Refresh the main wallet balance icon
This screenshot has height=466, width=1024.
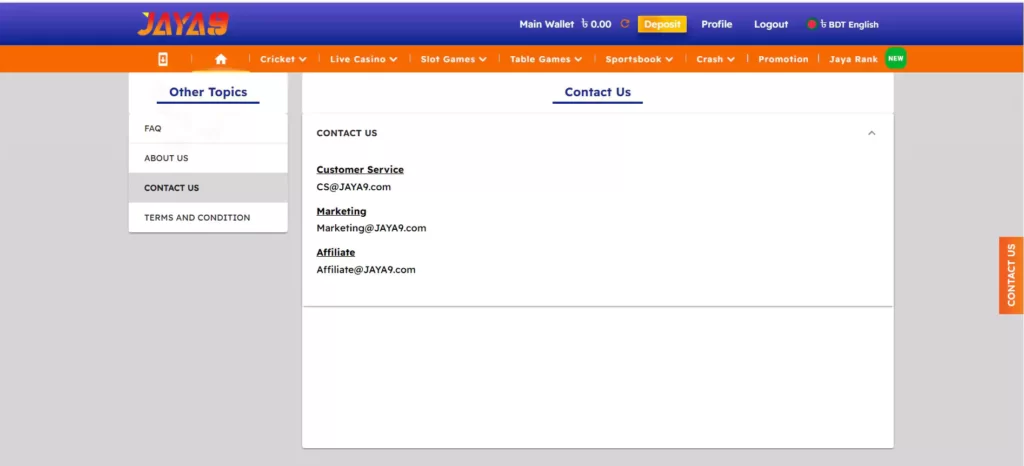pos(625,24)
